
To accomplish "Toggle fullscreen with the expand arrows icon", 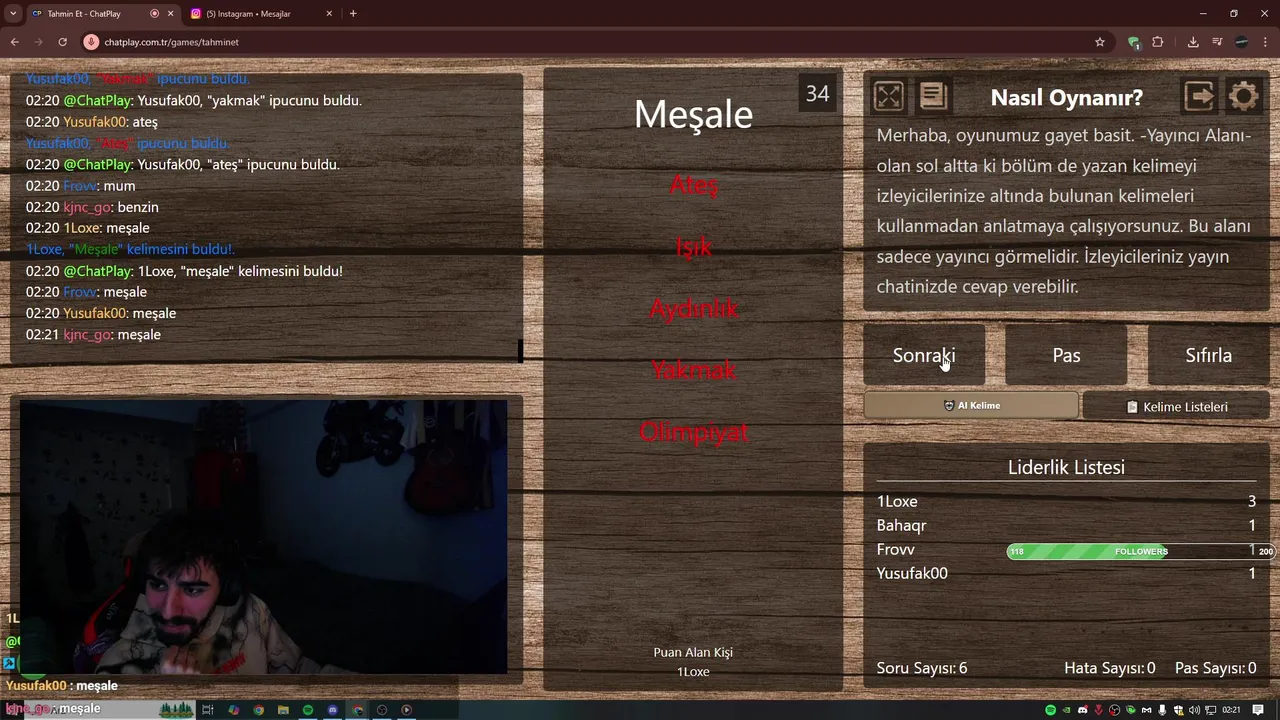I will [x=888, y=96].
